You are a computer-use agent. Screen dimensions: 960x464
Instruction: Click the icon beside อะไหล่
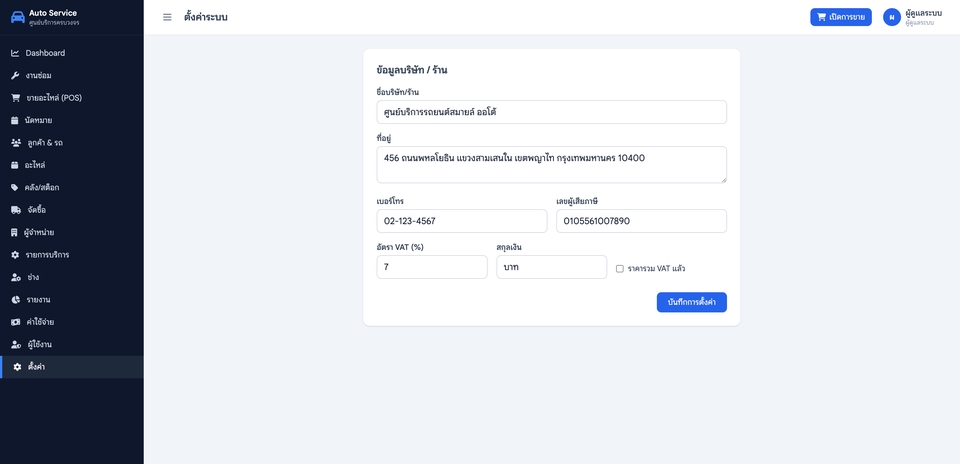[15, 165]
